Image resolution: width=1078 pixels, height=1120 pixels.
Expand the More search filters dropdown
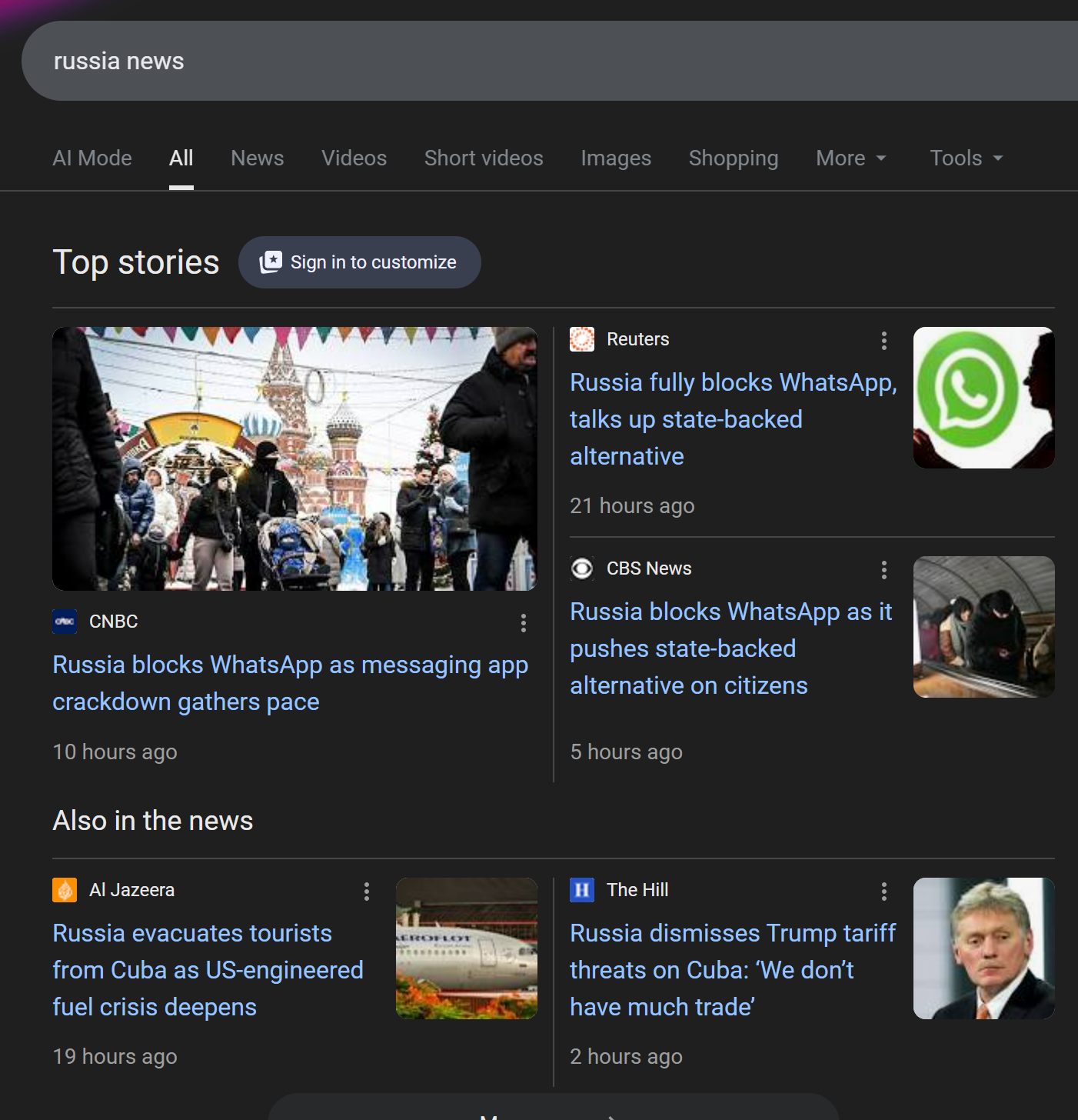pyautogui.click(x=850, y=158)
